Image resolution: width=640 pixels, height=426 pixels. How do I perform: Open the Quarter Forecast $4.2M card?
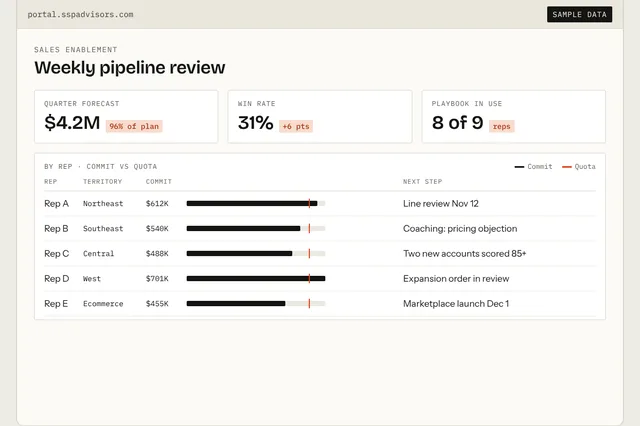[126, 117]
